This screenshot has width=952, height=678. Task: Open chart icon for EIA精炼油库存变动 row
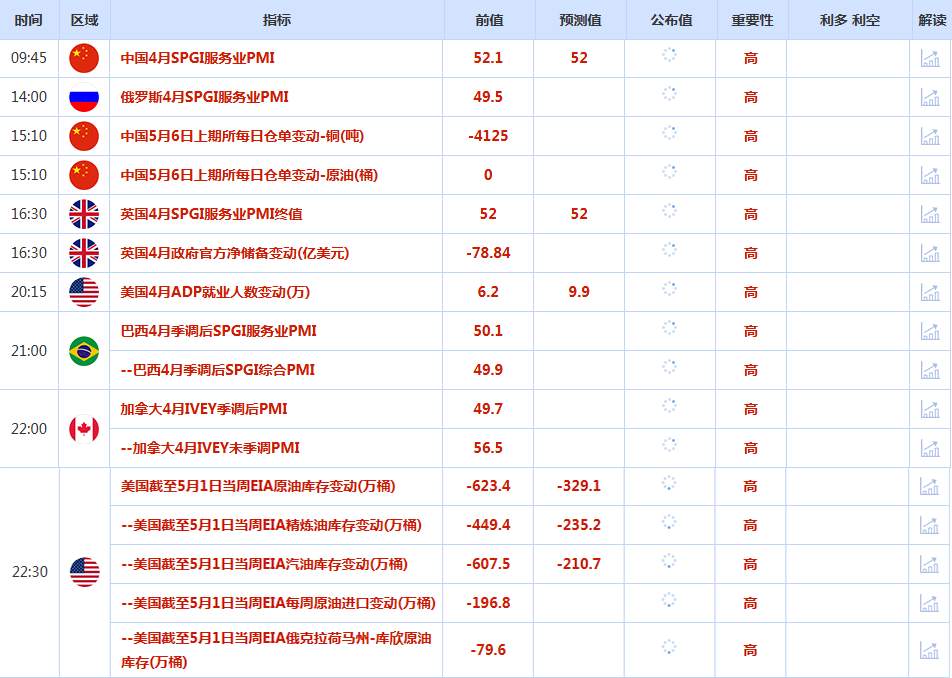(930, 525)
